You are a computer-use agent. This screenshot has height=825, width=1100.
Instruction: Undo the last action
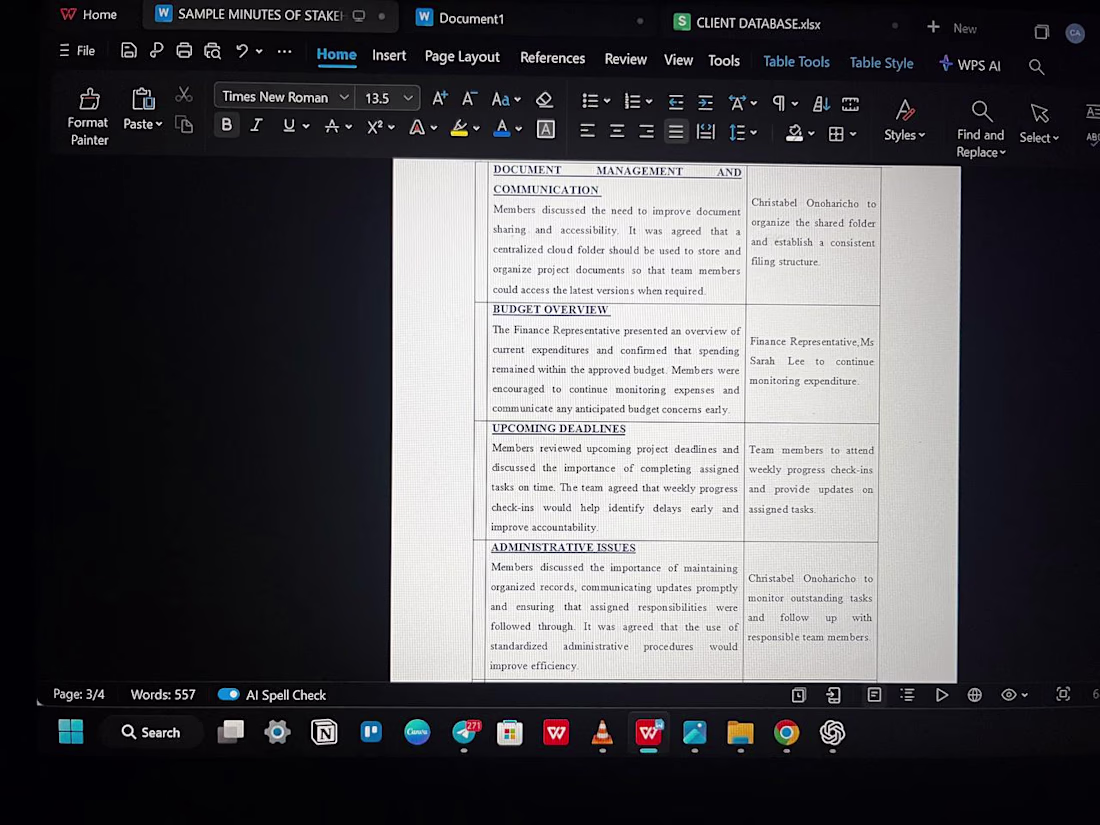[241, 51]
